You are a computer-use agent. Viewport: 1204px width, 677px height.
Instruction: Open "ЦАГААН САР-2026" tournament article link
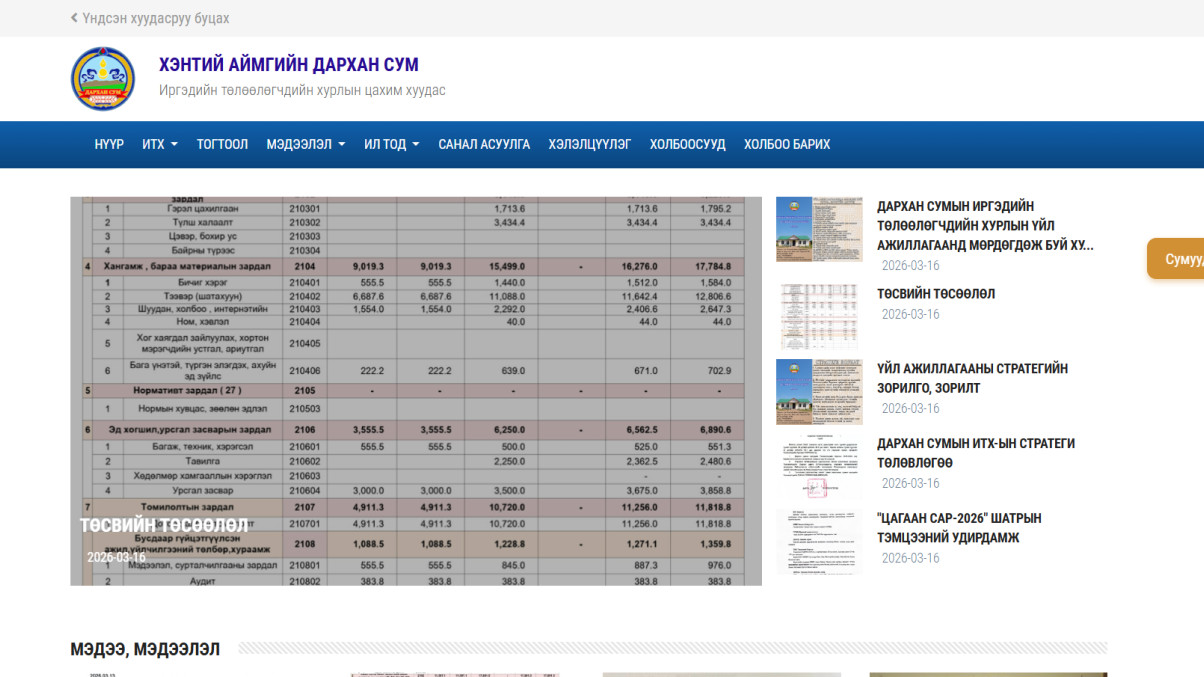[x=958, y=528]
